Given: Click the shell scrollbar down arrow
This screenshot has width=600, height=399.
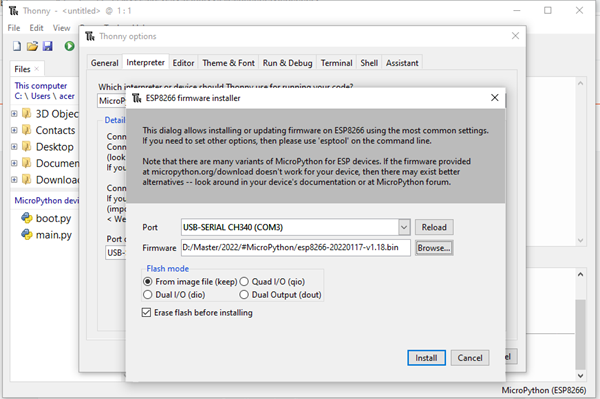Looking at the screenshot, I should click(x=580, y=376).
